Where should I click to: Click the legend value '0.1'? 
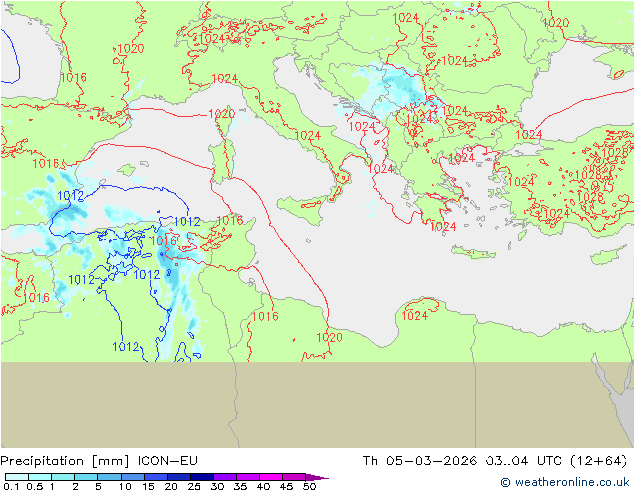[x=11, y=486]
